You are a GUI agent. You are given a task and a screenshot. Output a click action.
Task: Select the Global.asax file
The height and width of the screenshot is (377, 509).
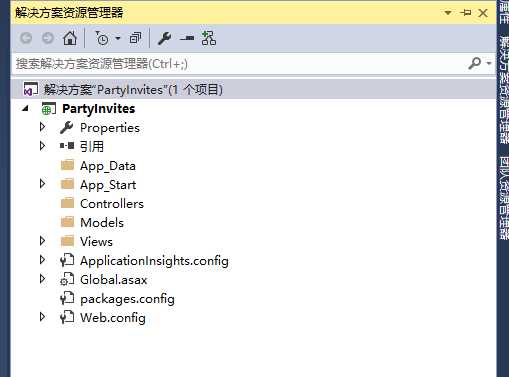[x=114, y=280]
